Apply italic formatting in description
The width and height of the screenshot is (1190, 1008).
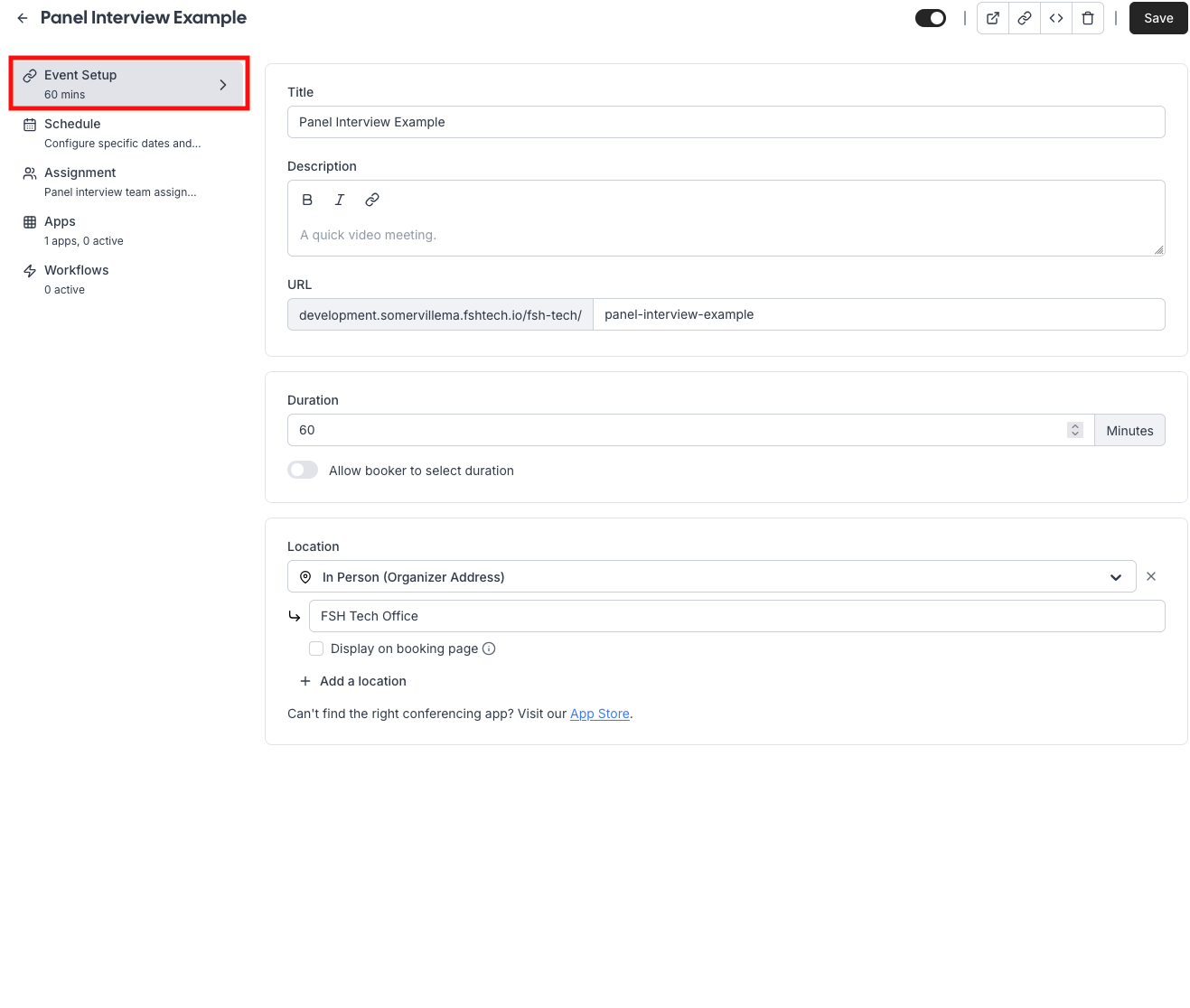point(340,200)
